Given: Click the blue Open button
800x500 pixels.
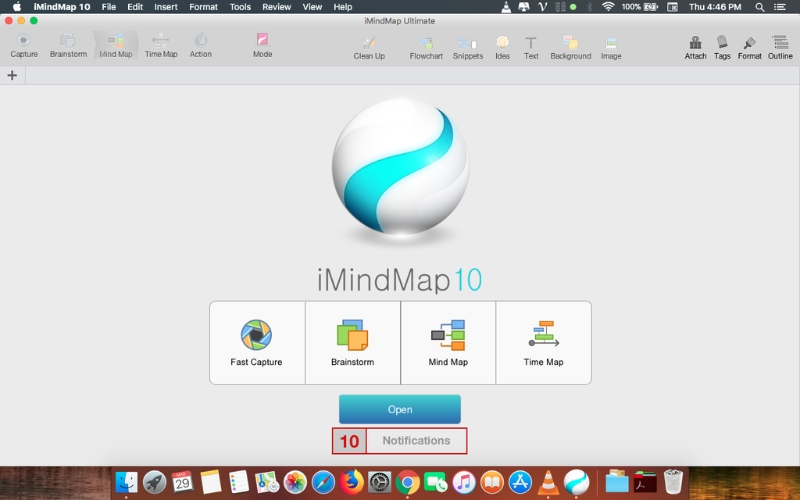Looking at the screenshot, I should (399, 409).
